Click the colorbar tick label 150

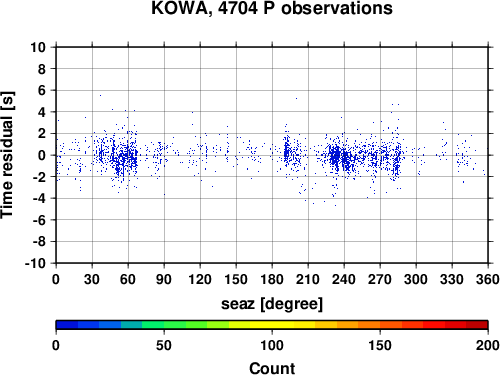(380, 345)
